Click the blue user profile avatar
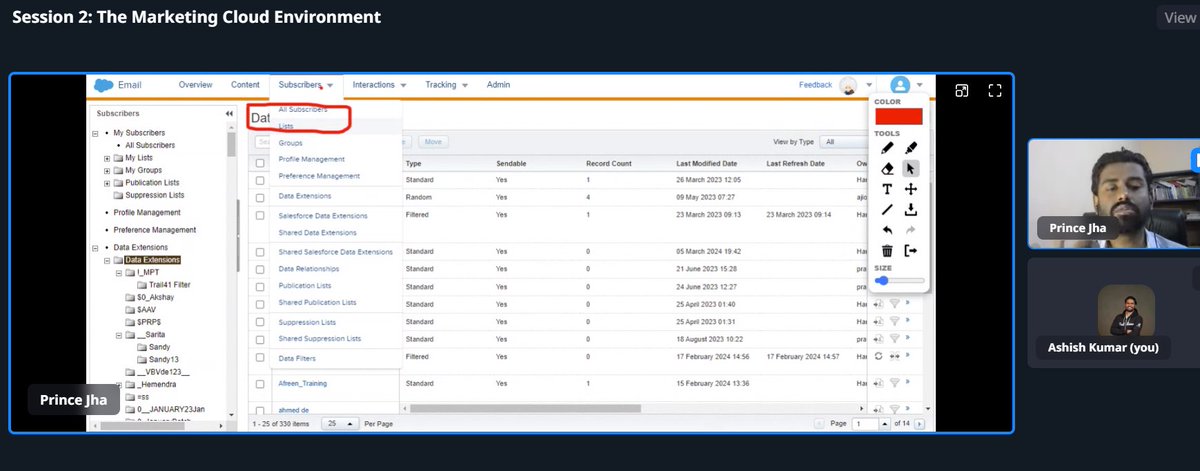 point(900,86)
